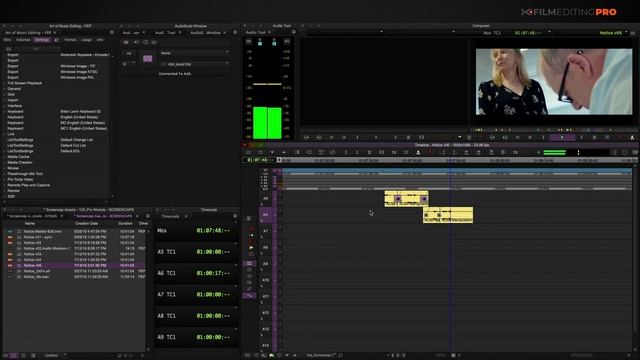The image size is (640, 360).
Task: Switch bin to text view
Action: 14,356
